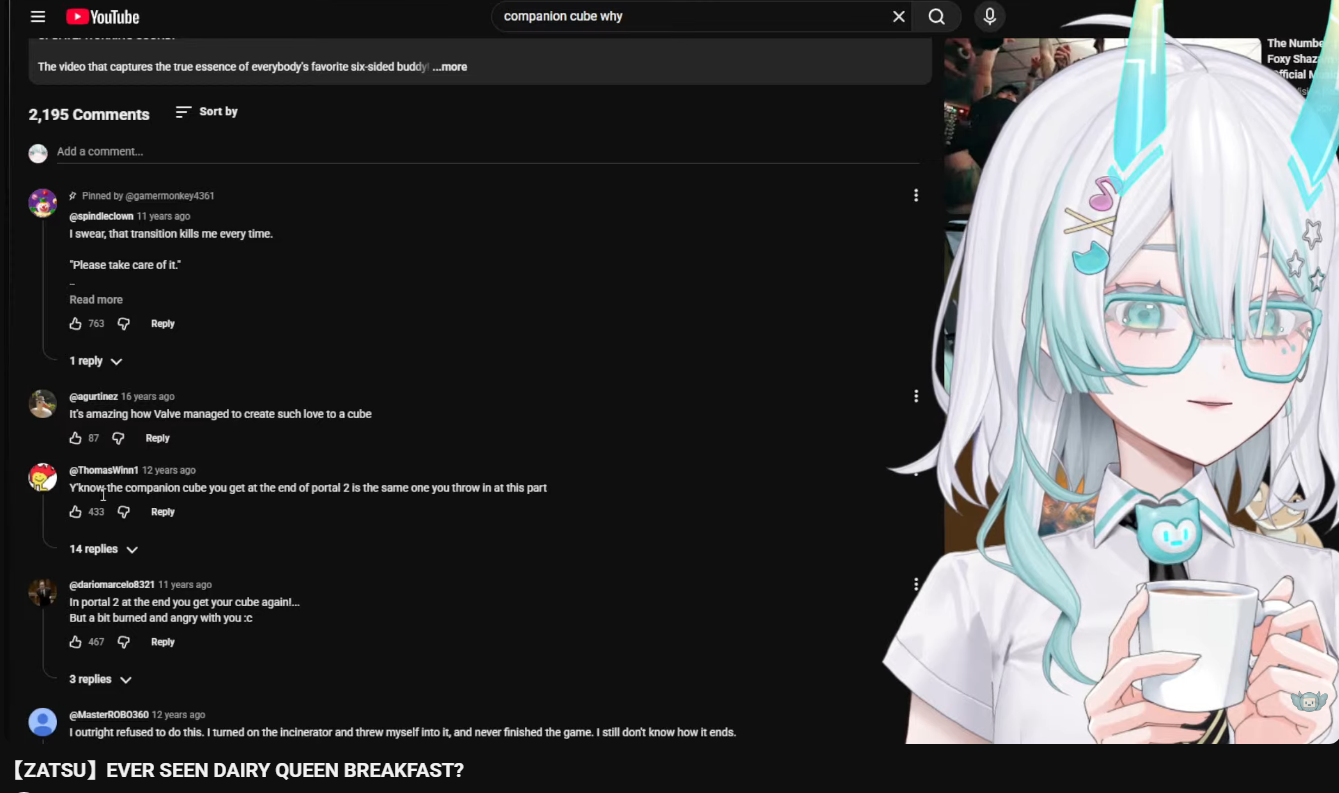1339x793 pixels.
Task: Click the 11 years ago timestamp on @spindleclown's comment
Action: coord(163,216)
